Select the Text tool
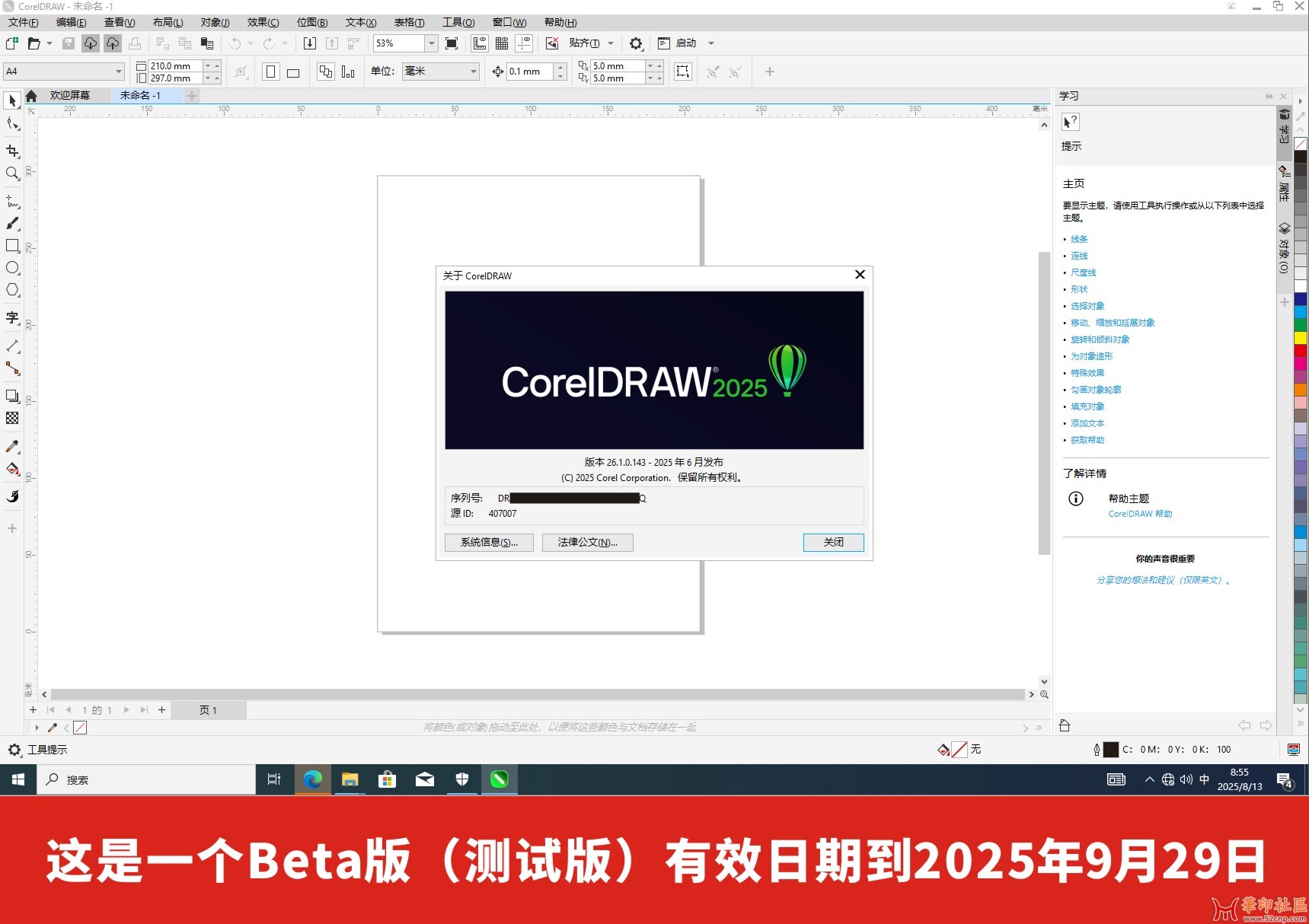 pos(12,317)
